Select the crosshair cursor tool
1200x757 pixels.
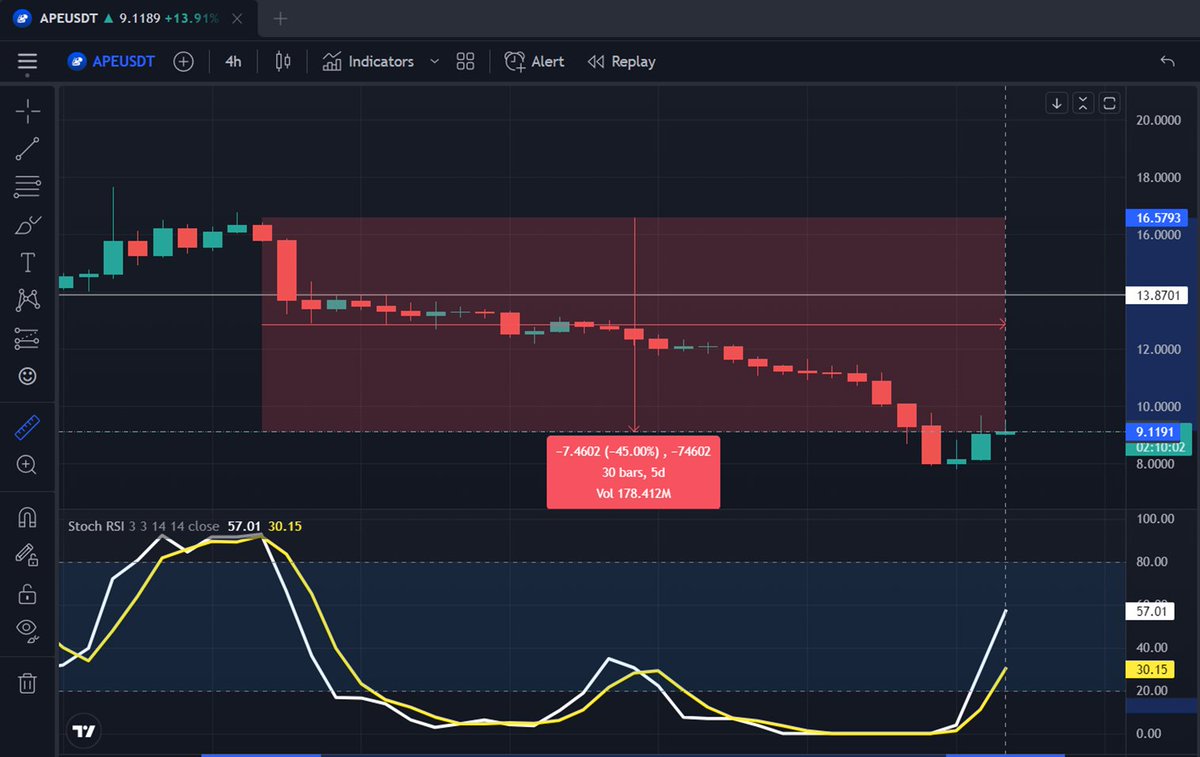pyautogui.click(x=28, y=111)
